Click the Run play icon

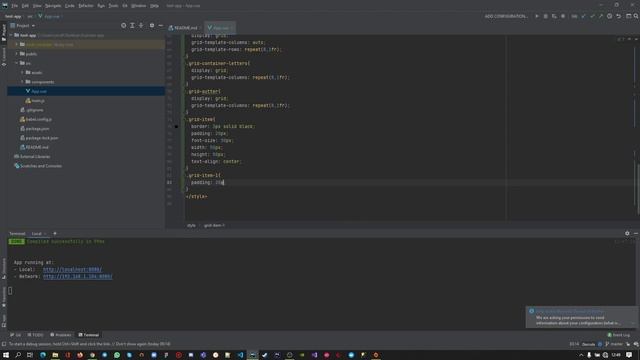(537, 16)
